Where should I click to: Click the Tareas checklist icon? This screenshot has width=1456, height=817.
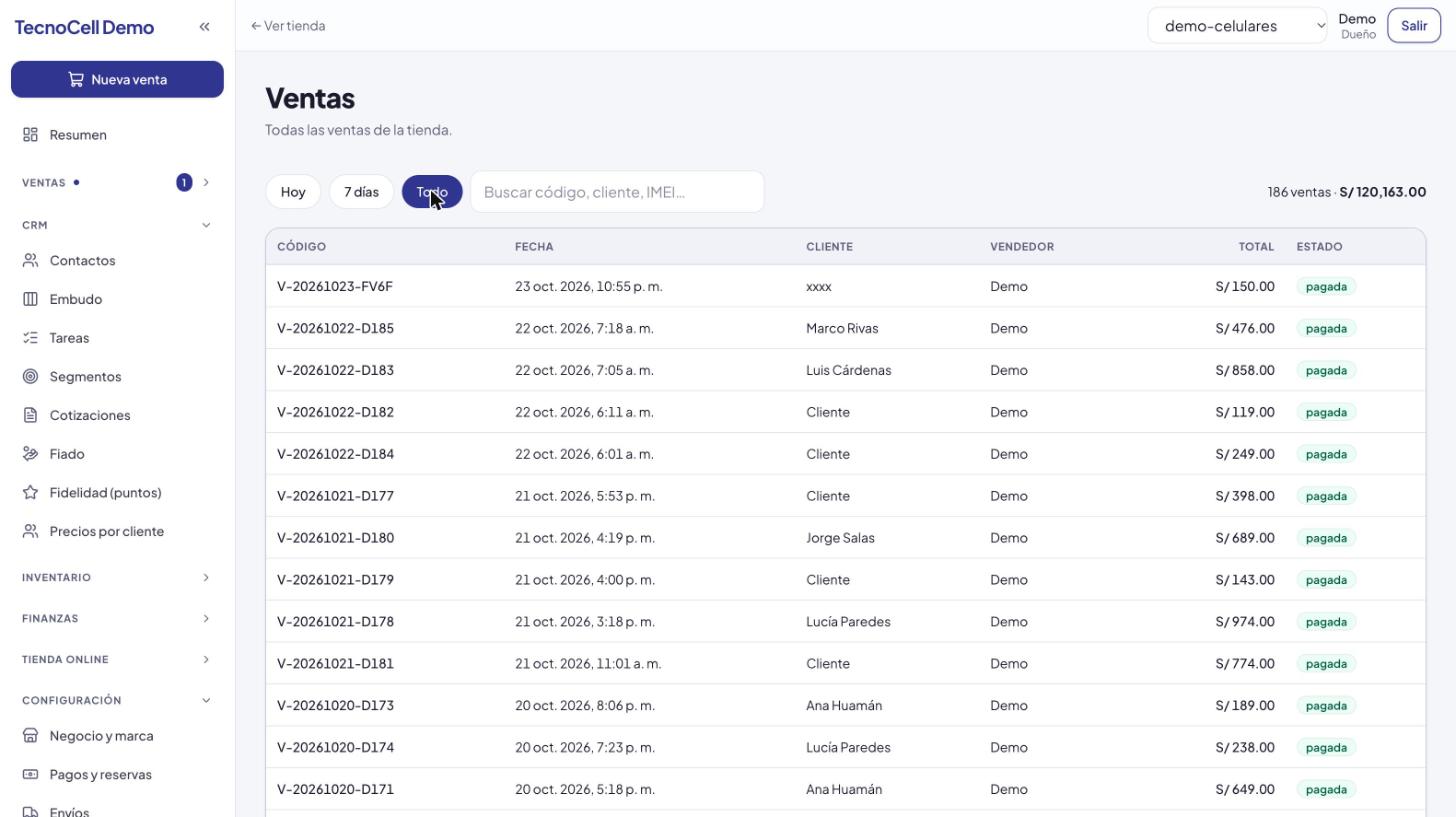(x=30, y=338)
